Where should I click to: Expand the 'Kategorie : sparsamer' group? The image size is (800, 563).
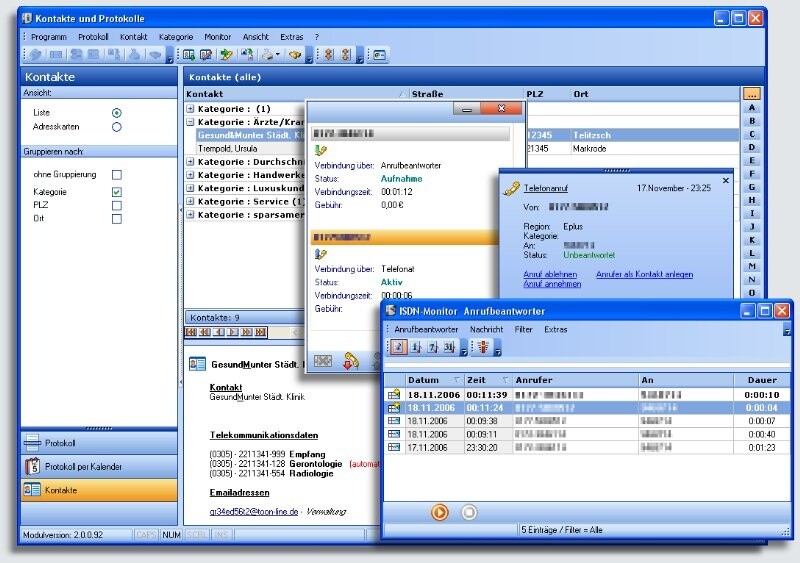point(190,215)
